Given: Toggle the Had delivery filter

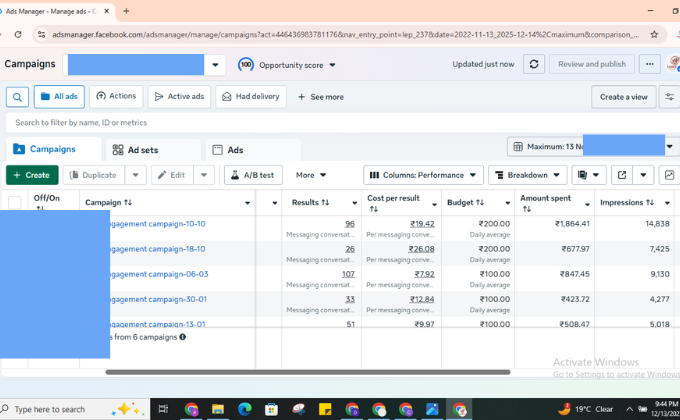Looking at the screenshot, I should pos(250,97).
